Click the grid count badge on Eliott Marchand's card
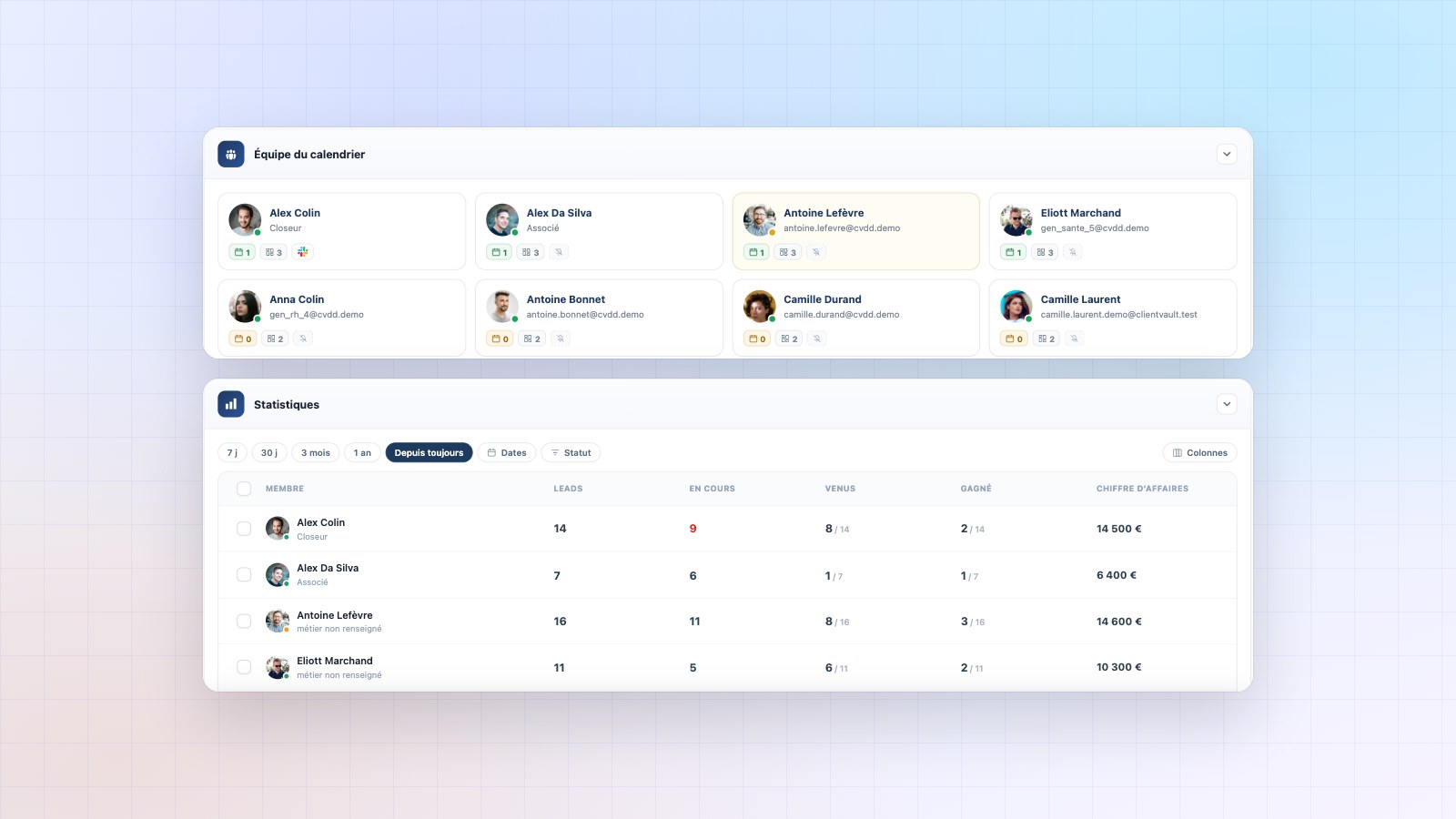 click(1046, 252)
